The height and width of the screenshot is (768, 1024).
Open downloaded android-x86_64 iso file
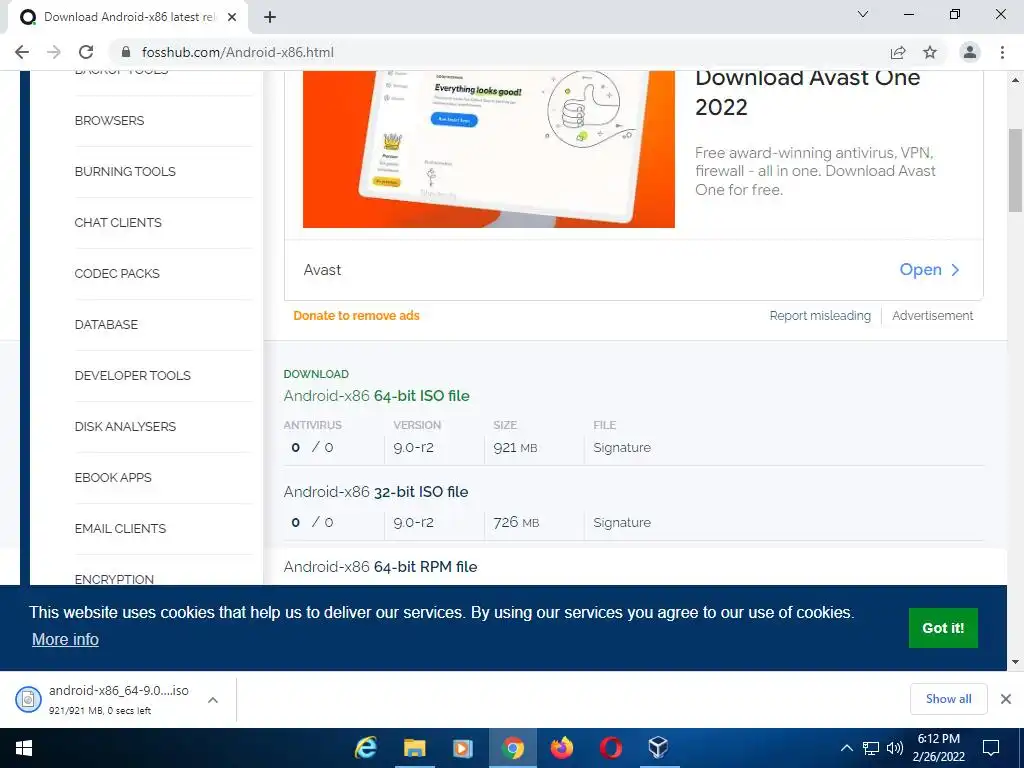point(119,690)
